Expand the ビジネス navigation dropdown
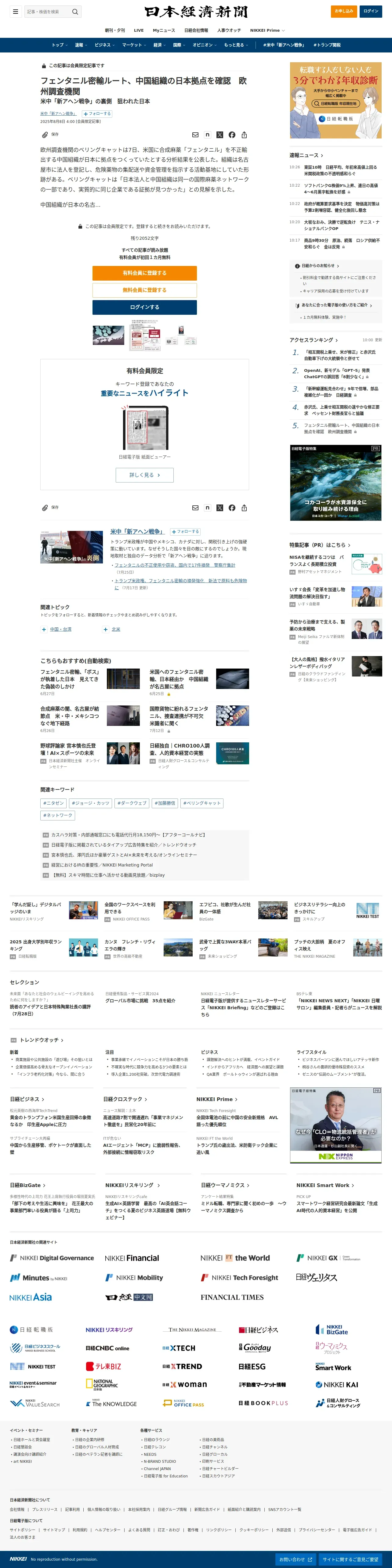 coord(104,45)
